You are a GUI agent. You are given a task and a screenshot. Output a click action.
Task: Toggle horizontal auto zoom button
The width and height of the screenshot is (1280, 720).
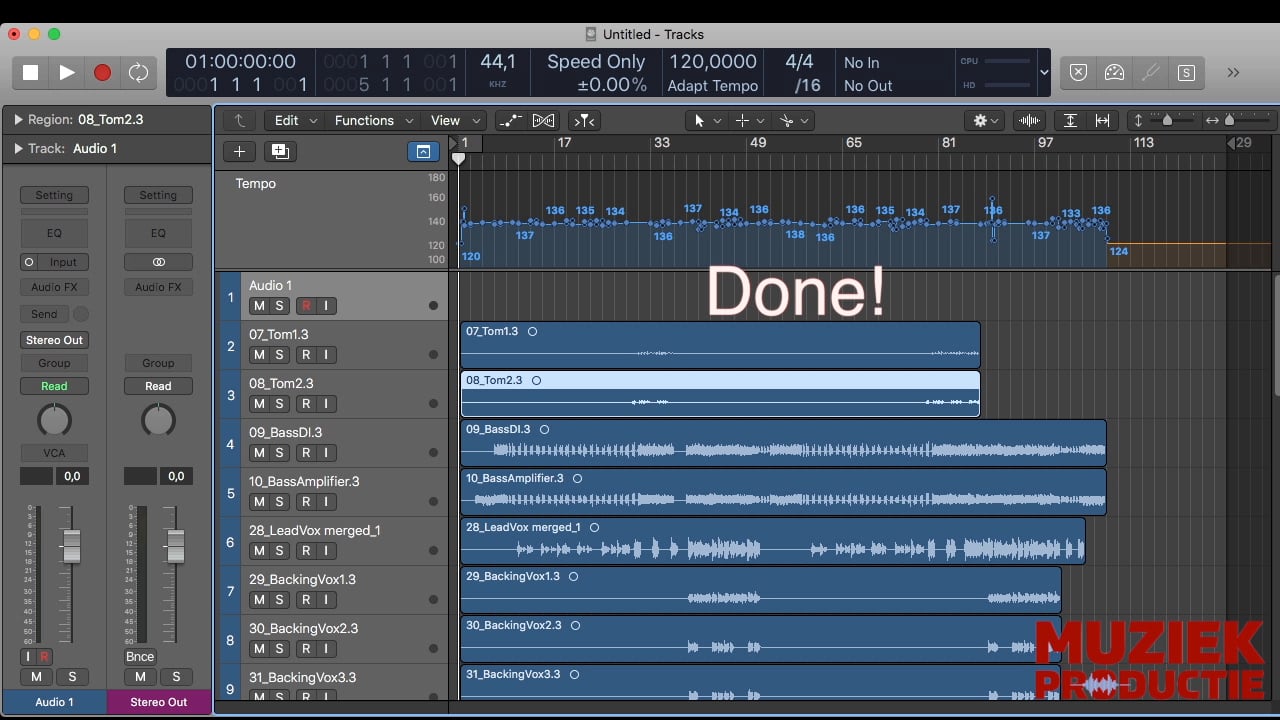(1103, 120)
